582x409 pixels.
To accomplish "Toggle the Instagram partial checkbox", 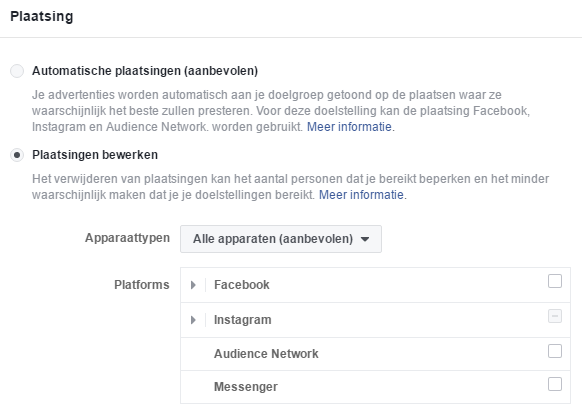I will coord(555,316).
